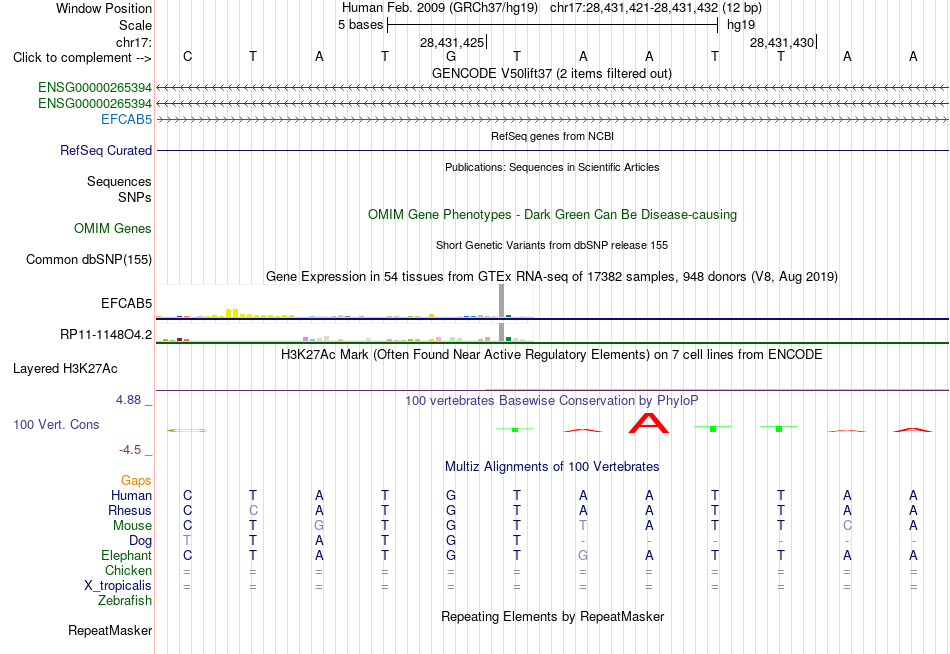Viewport: 950px width, 654px height.
Task: Open the RP11-1148O4.2 expression bar chart
Action: tap(345, 333)
